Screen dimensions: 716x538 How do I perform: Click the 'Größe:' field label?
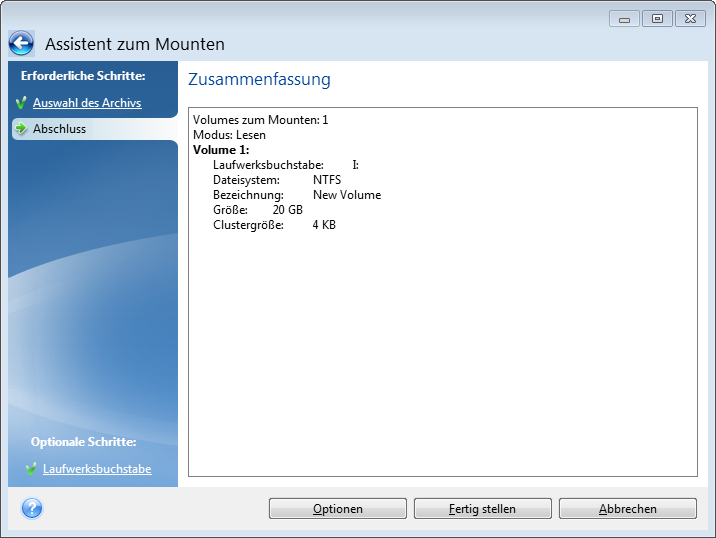click(231, 210)
